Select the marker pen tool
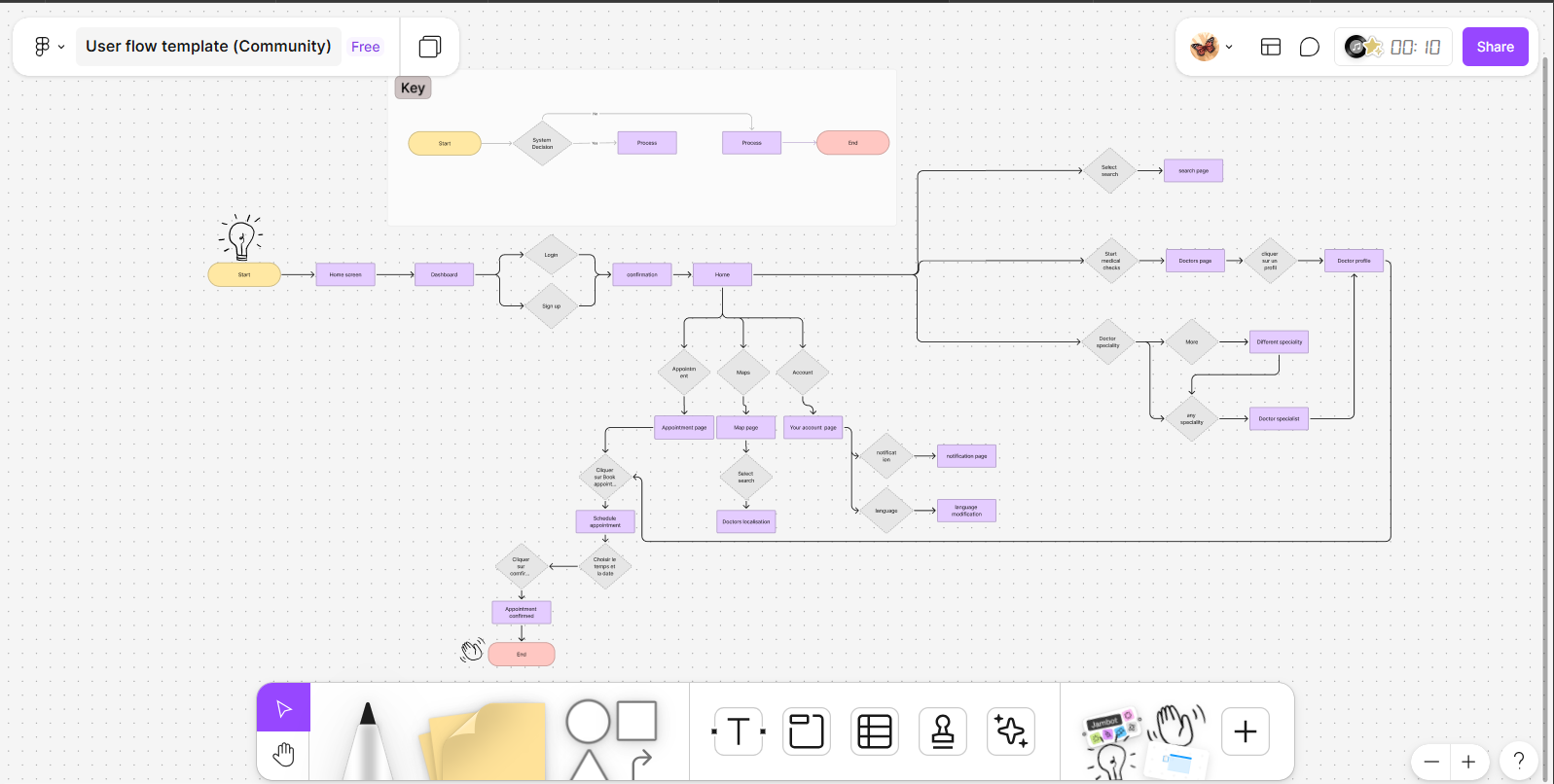 click(368, 741)
